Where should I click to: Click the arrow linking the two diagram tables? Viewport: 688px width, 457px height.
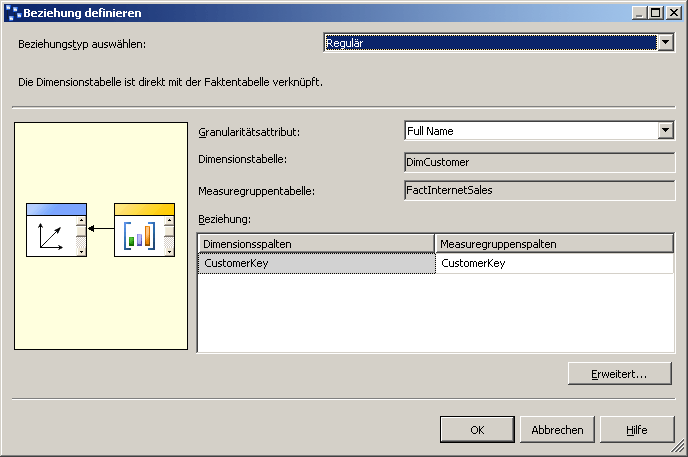click(101, 229)
